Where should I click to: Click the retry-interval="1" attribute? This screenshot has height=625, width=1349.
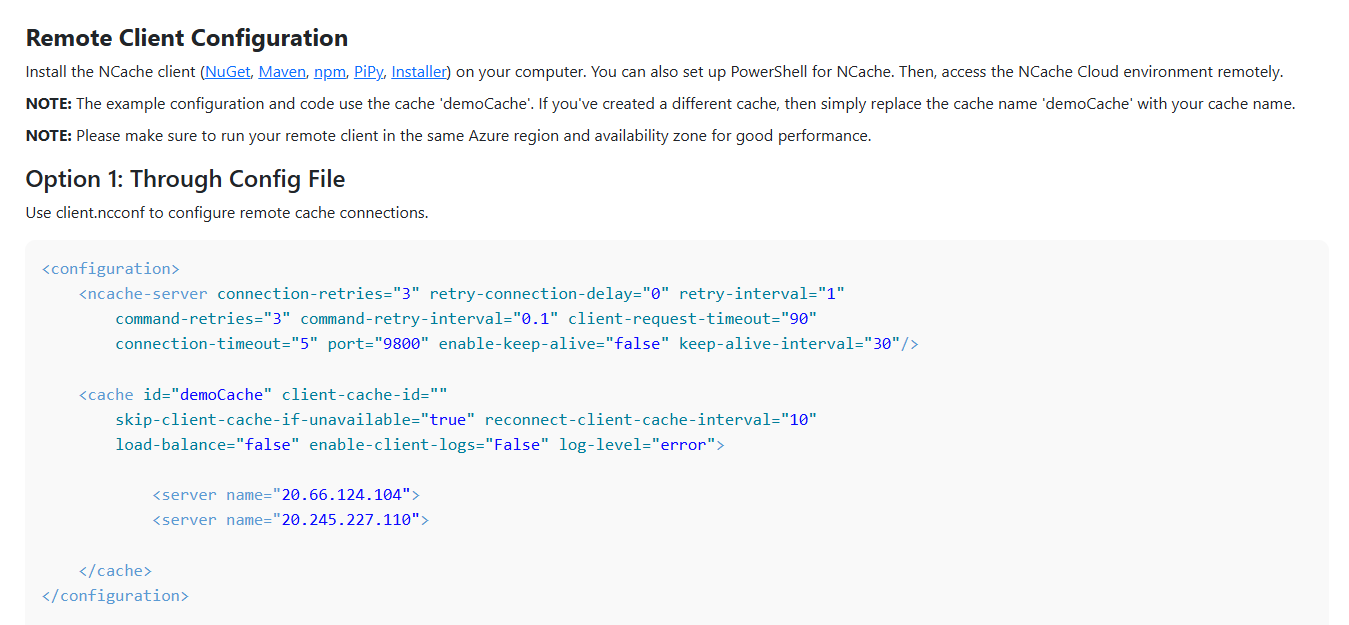tap(762, 293)
